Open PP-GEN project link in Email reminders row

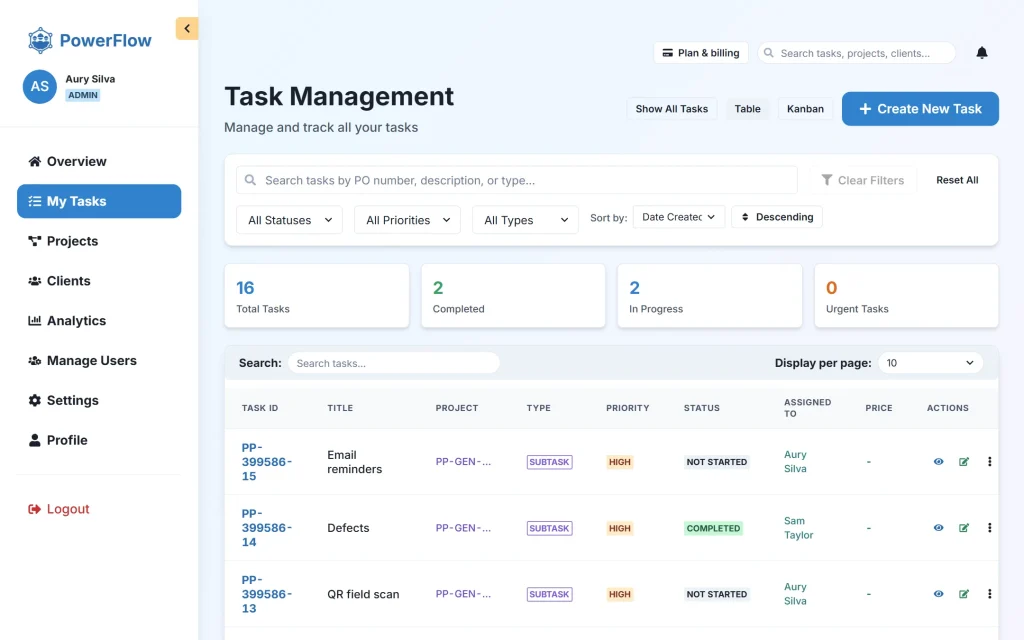pos(463,462)
